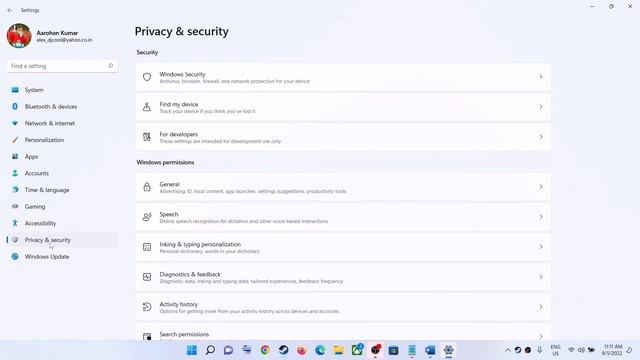Image resolution: width=640 pixels, height=360 pixels.
Task: Show hidden system tray icons
Action: (x=508, y=350)
